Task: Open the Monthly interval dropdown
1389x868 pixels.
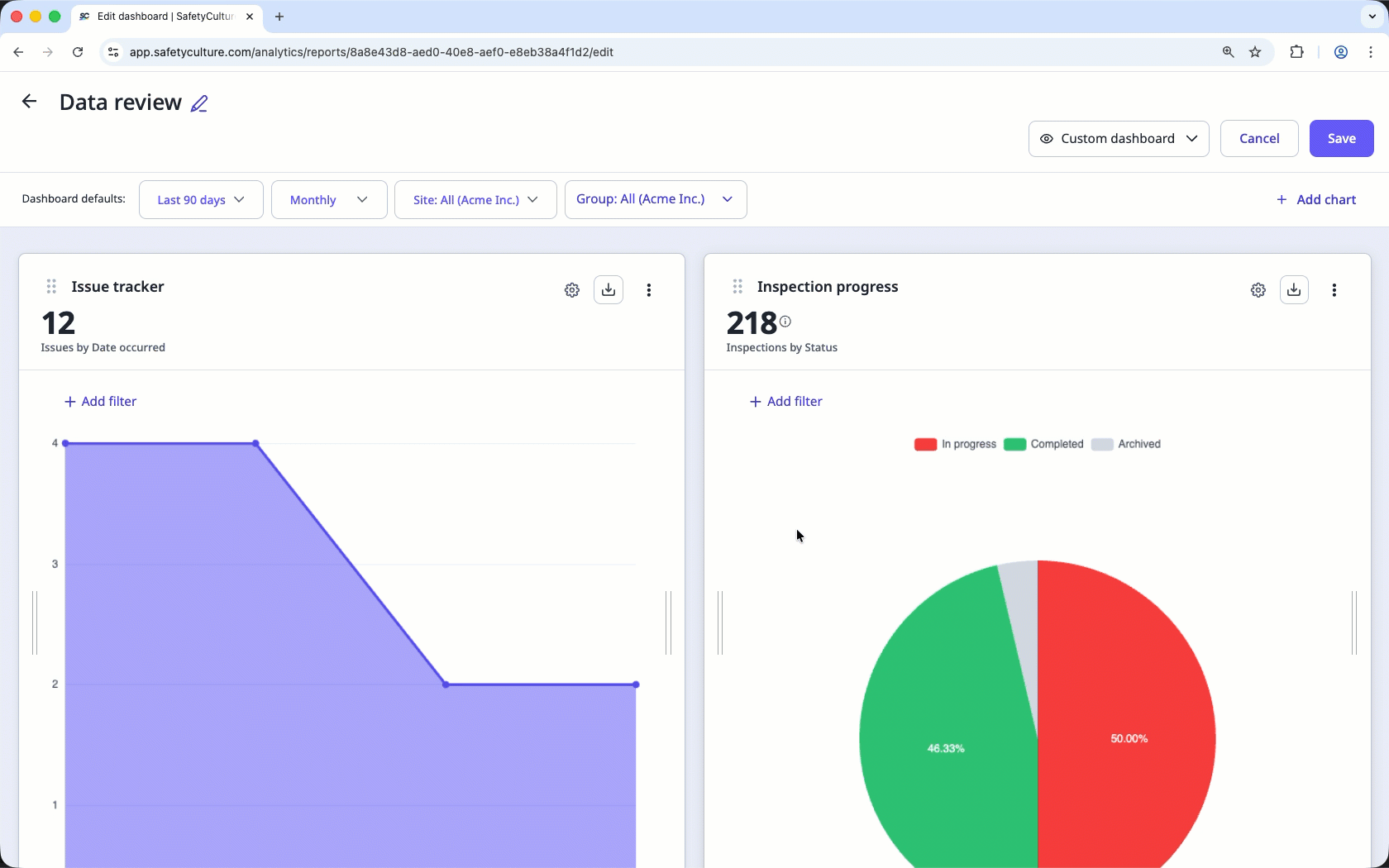Action: tap(329, 199)
